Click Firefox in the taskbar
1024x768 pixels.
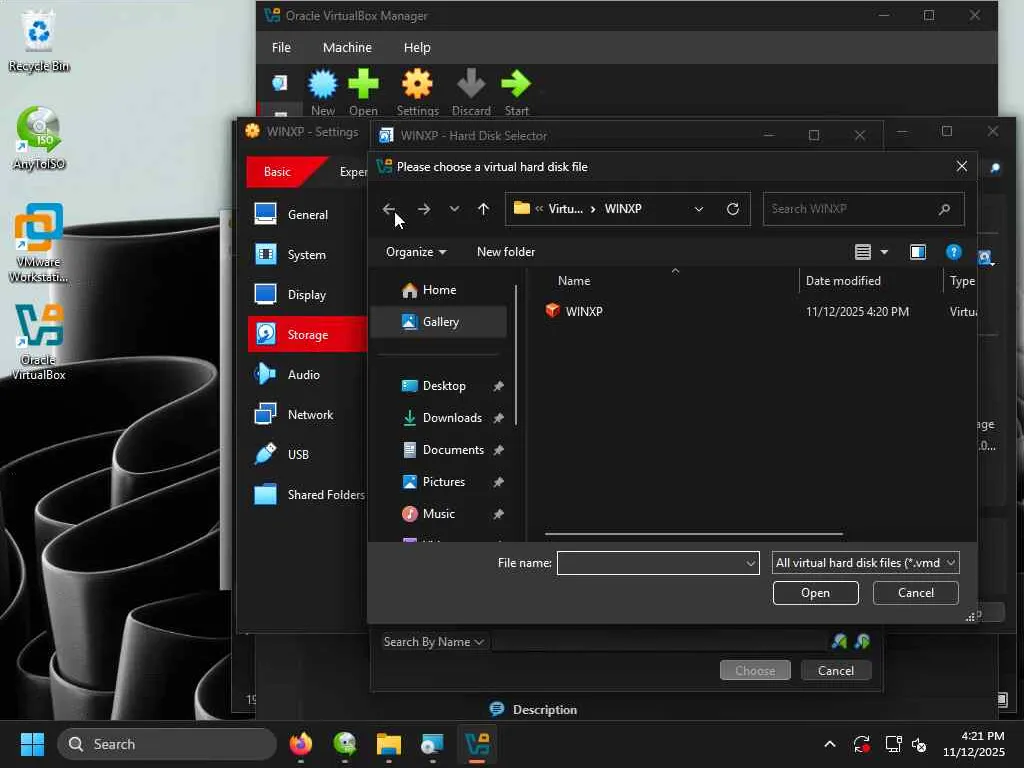pyautogui.click(x=301, y=744)
